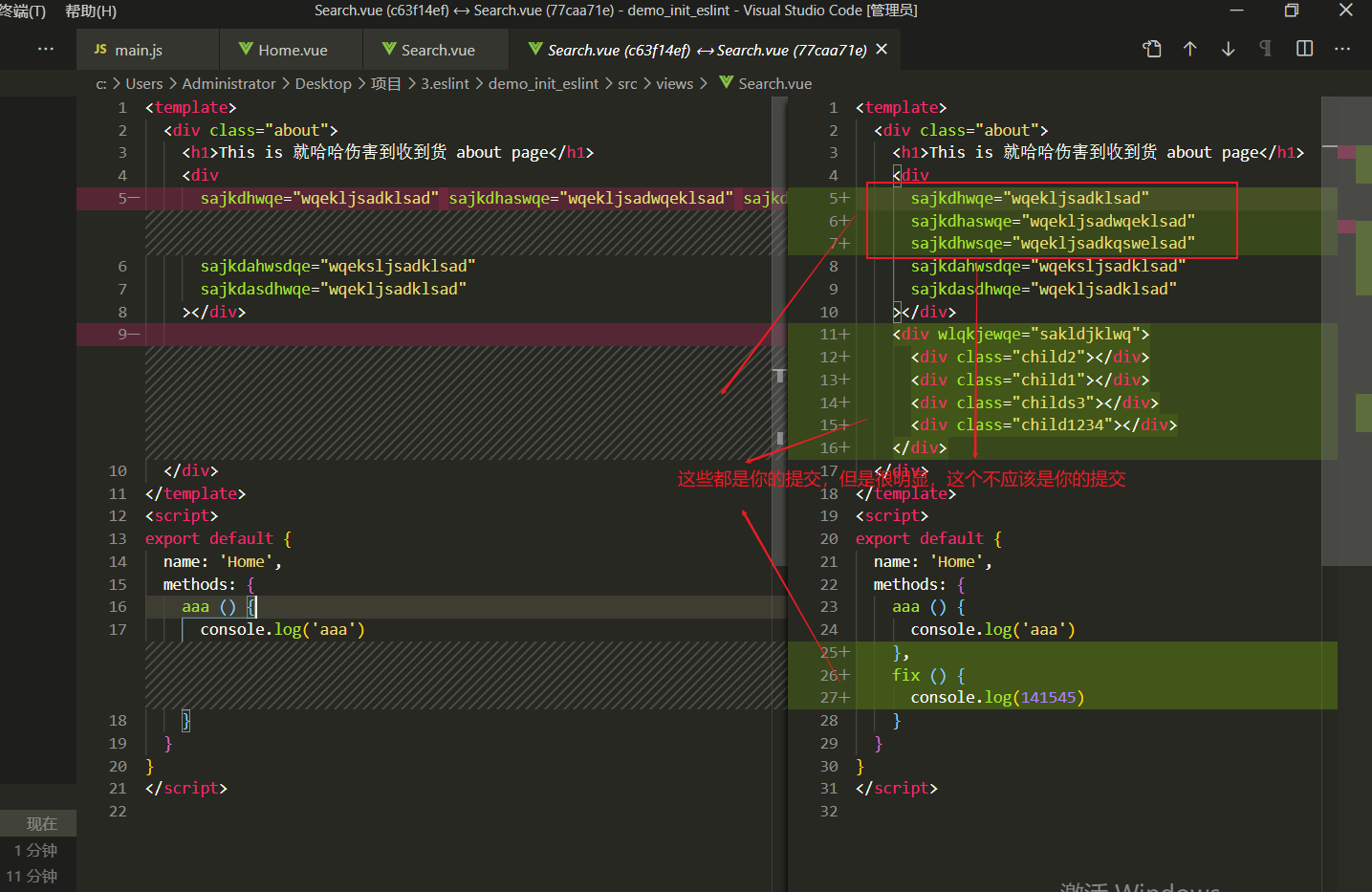Click 'methods: {' on right line 22
Viewport: 1372px width, 892px height.
tap(919, 584)
